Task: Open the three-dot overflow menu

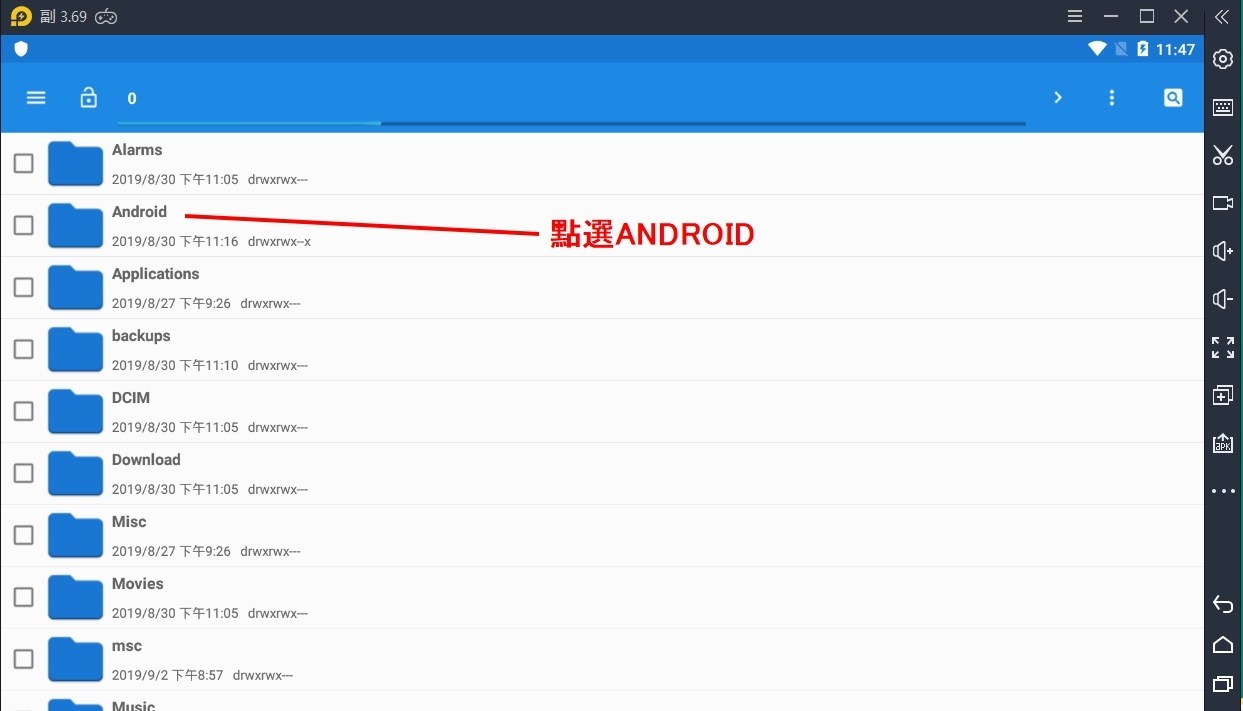Action: click(1112, 98)
